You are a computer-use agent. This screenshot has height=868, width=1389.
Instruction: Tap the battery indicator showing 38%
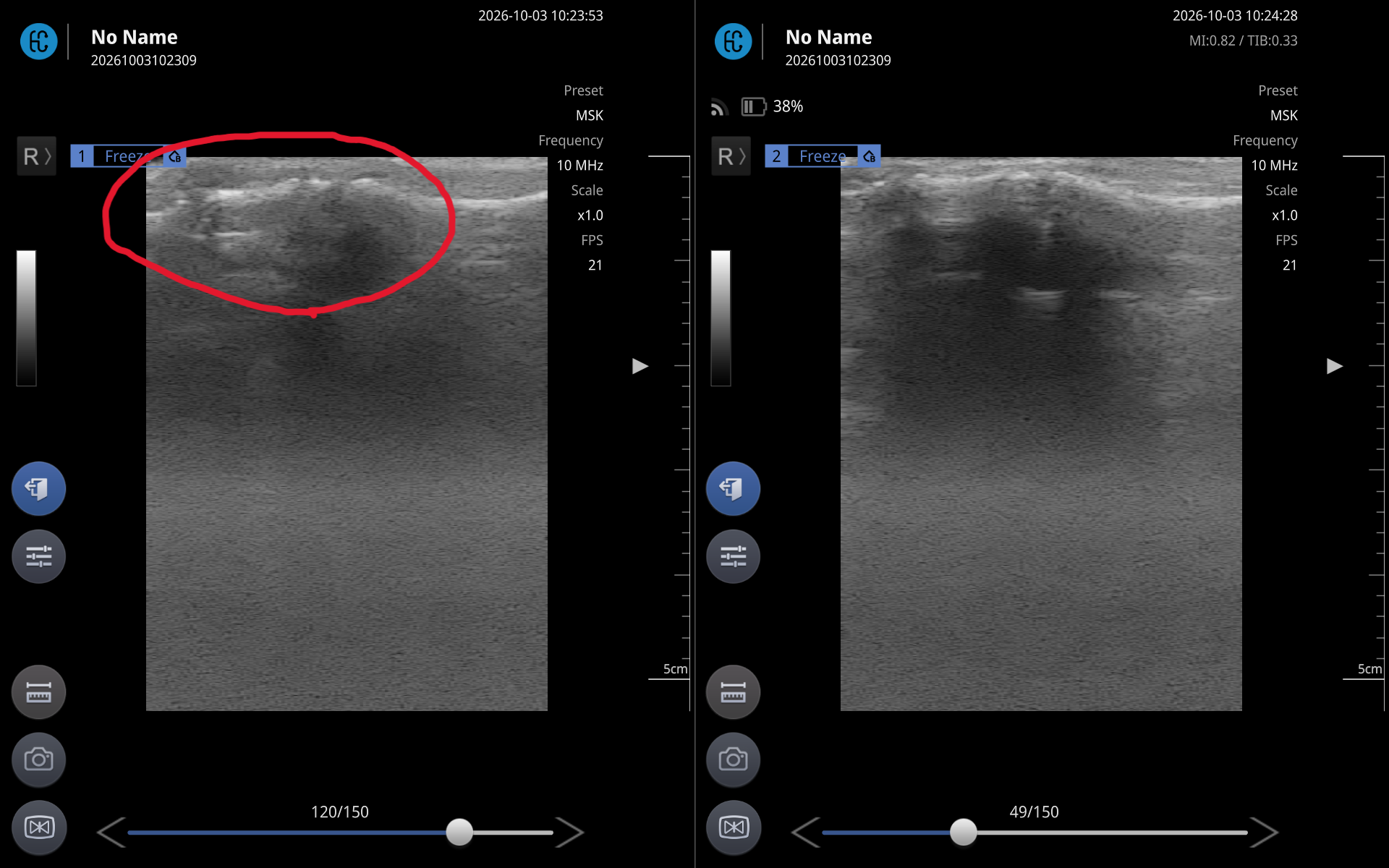[x=772, y=107]
